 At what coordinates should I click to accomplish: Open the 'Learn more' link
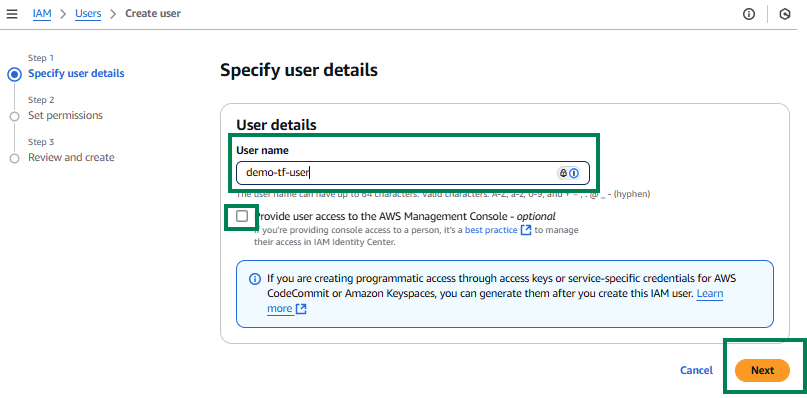point(710,294)
